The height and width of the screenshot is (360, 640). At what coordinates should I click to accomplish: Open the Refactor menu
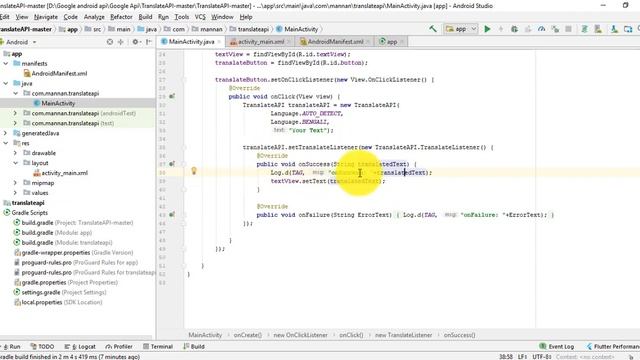pos(121,17)
